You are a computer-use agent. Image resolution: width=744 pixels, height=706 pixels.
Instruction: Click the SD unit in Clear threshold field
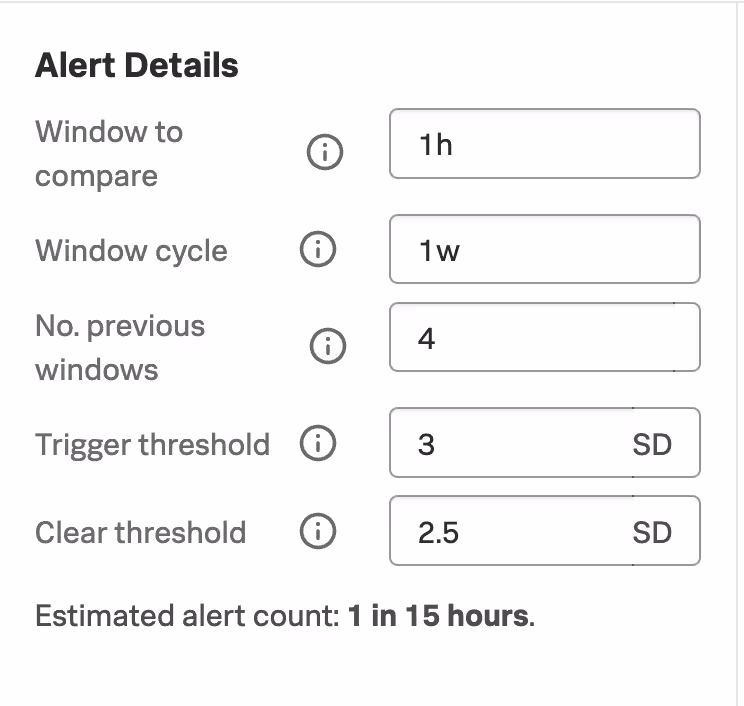pos(652,532)
